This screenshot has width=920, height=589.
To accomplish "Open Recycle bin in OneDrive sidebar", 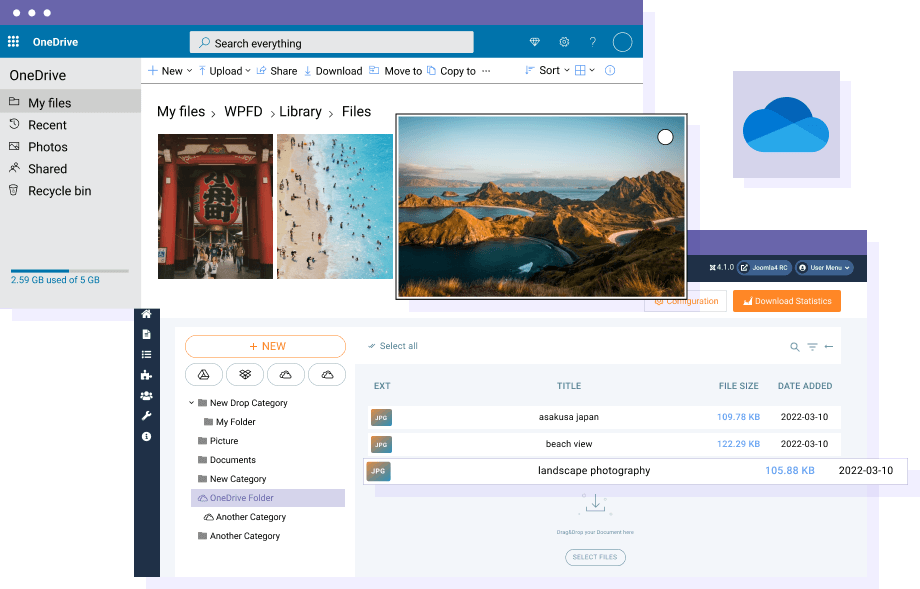I will [x=59, y=191].
